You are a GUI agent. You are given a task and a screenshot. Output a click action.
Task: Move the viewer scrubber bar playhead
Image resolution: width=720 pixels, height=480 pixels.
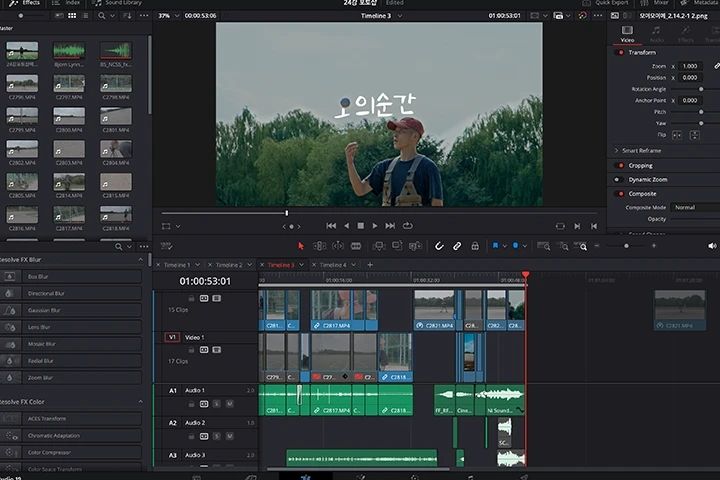tap(287, 213)
